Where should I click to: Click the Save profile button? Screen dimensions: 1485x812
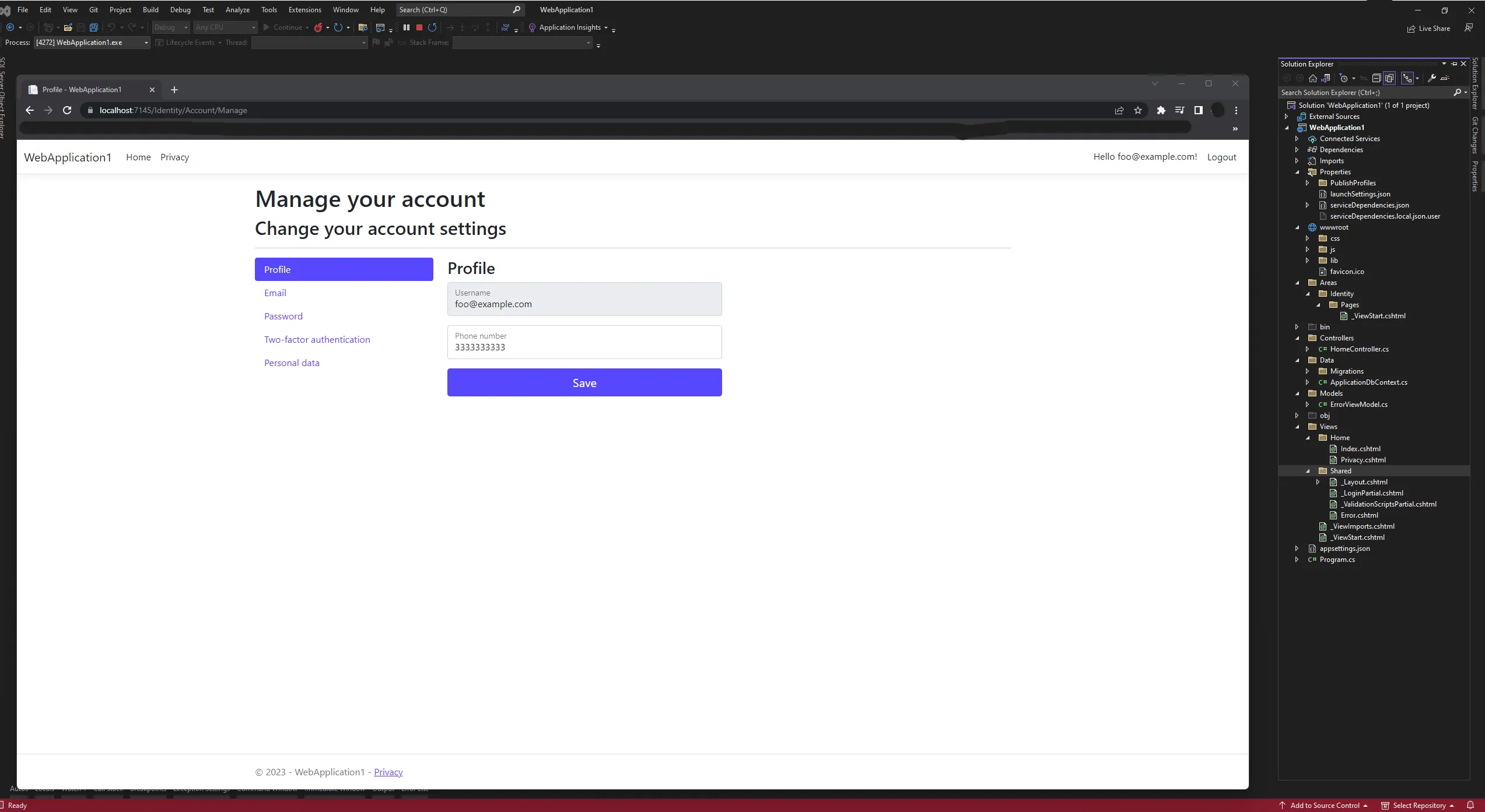[x=584, y=382]
